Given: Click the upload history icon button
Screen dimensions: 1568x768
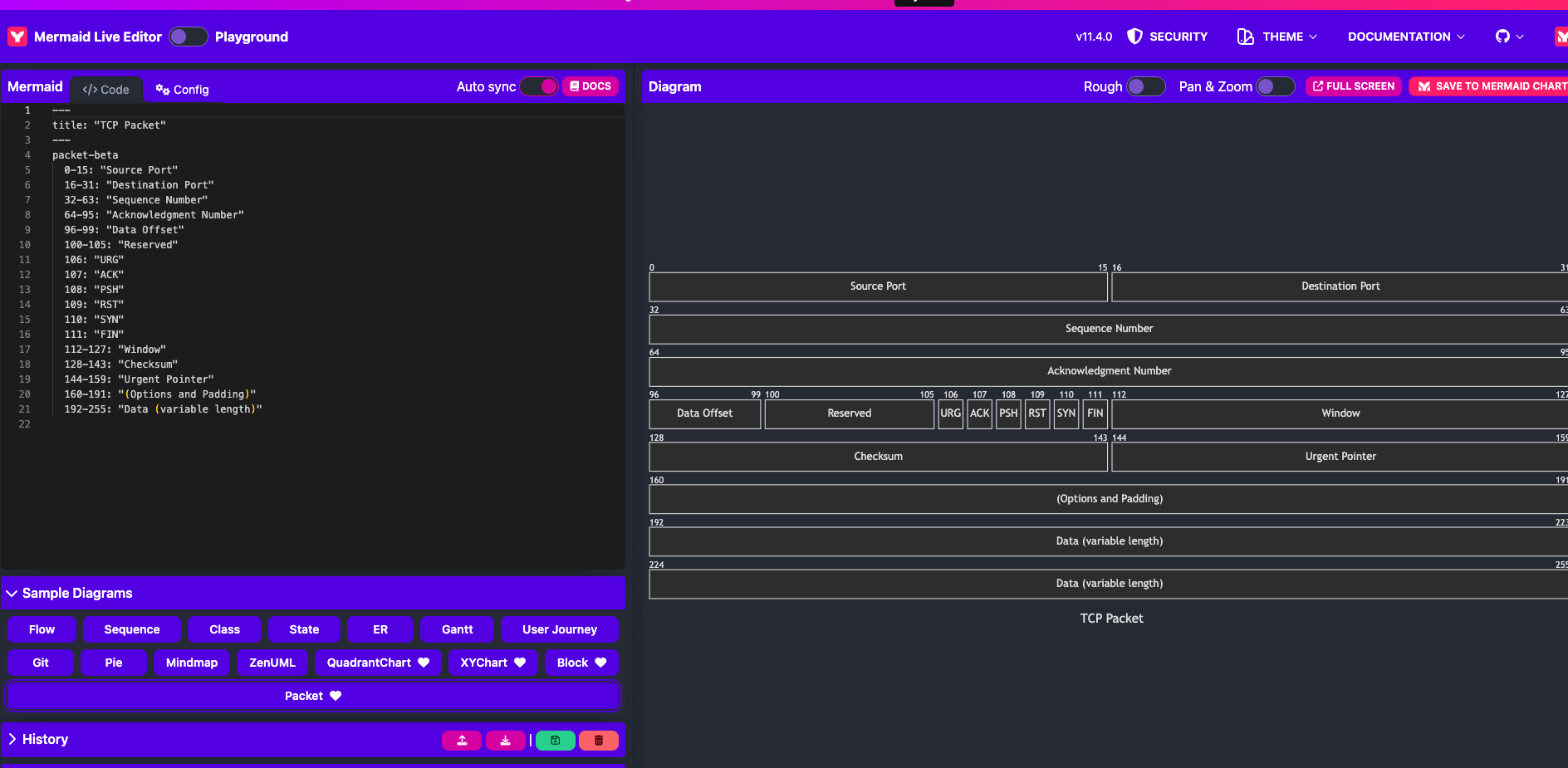Looking at the screenshot, I should (462, 740).
